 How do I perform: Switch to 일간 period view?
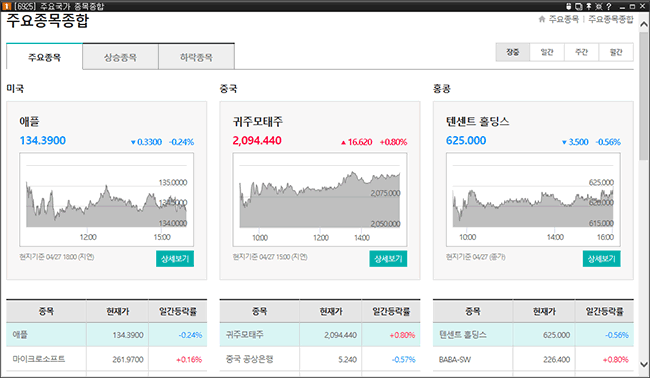click(x=547, y=52)
